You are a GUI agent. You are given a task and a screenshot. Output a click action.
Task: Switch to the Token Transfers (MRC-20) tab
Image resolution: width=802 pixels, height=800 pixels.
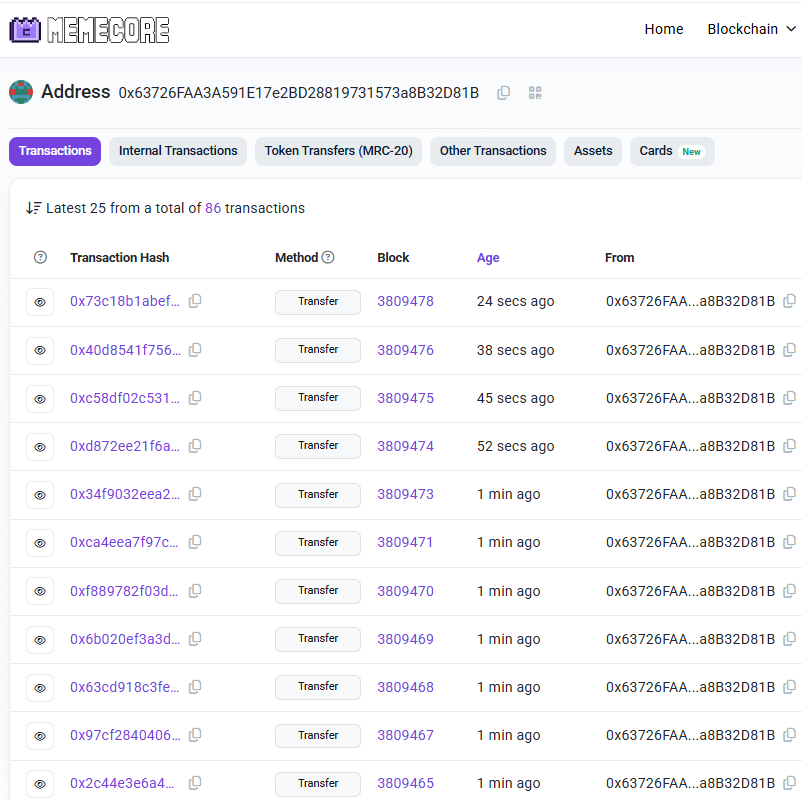[x=337, y=151]
